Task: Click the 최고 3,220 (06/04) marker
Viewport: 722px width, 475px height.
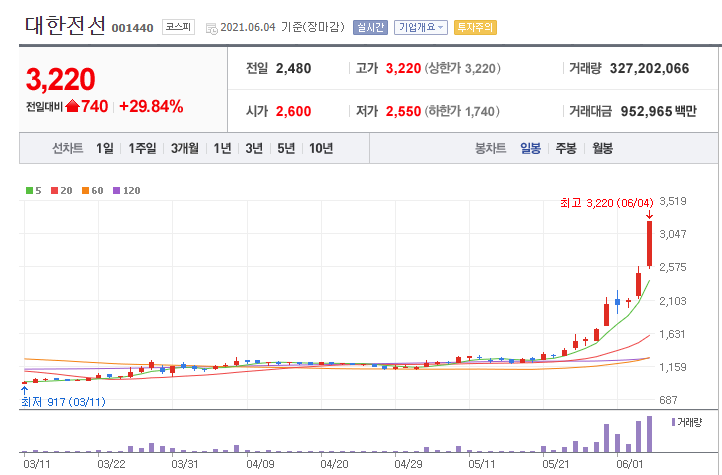Action: (606, 203)
